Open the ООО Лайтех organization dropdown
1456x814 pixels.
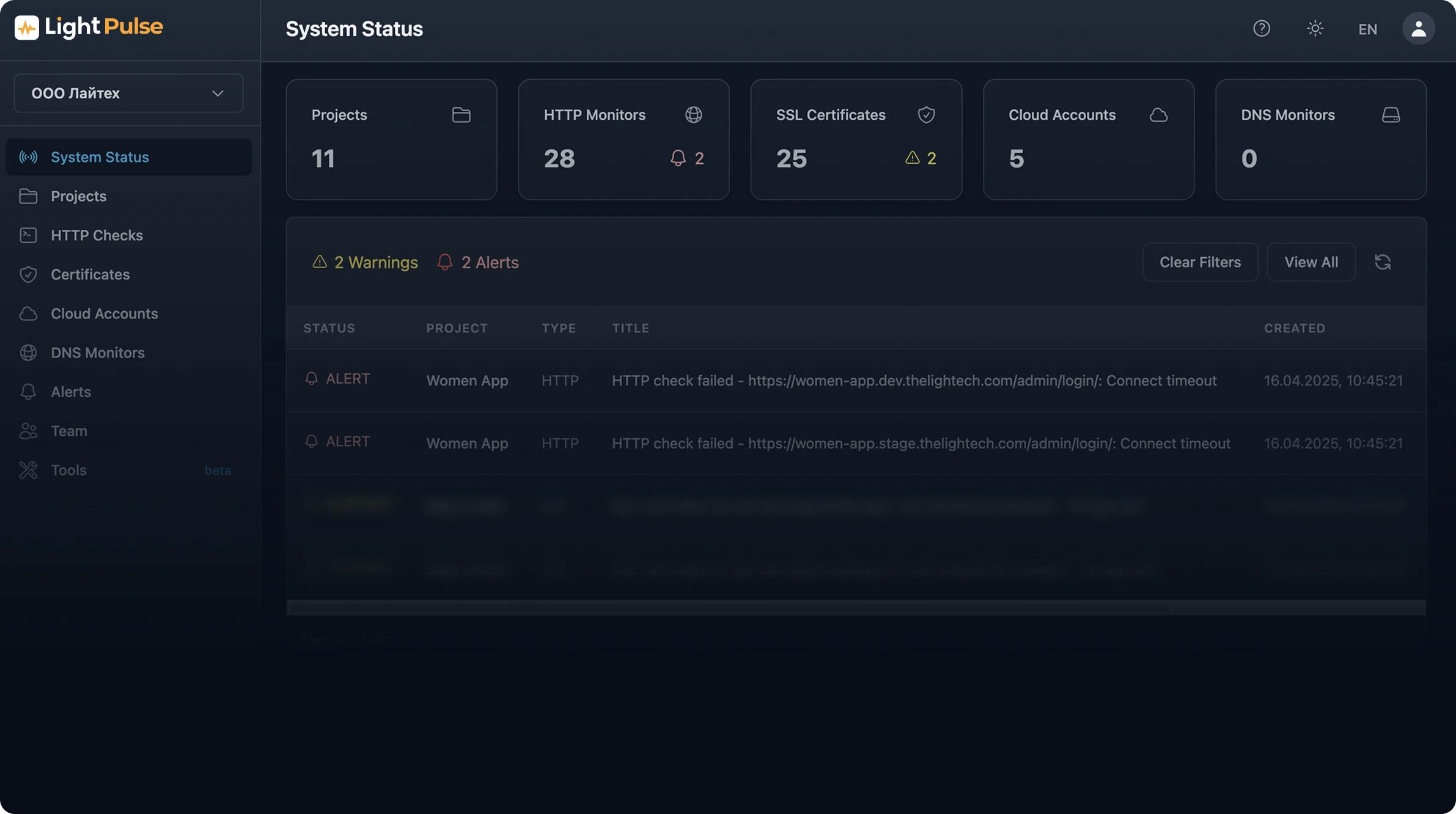(128, 94)
